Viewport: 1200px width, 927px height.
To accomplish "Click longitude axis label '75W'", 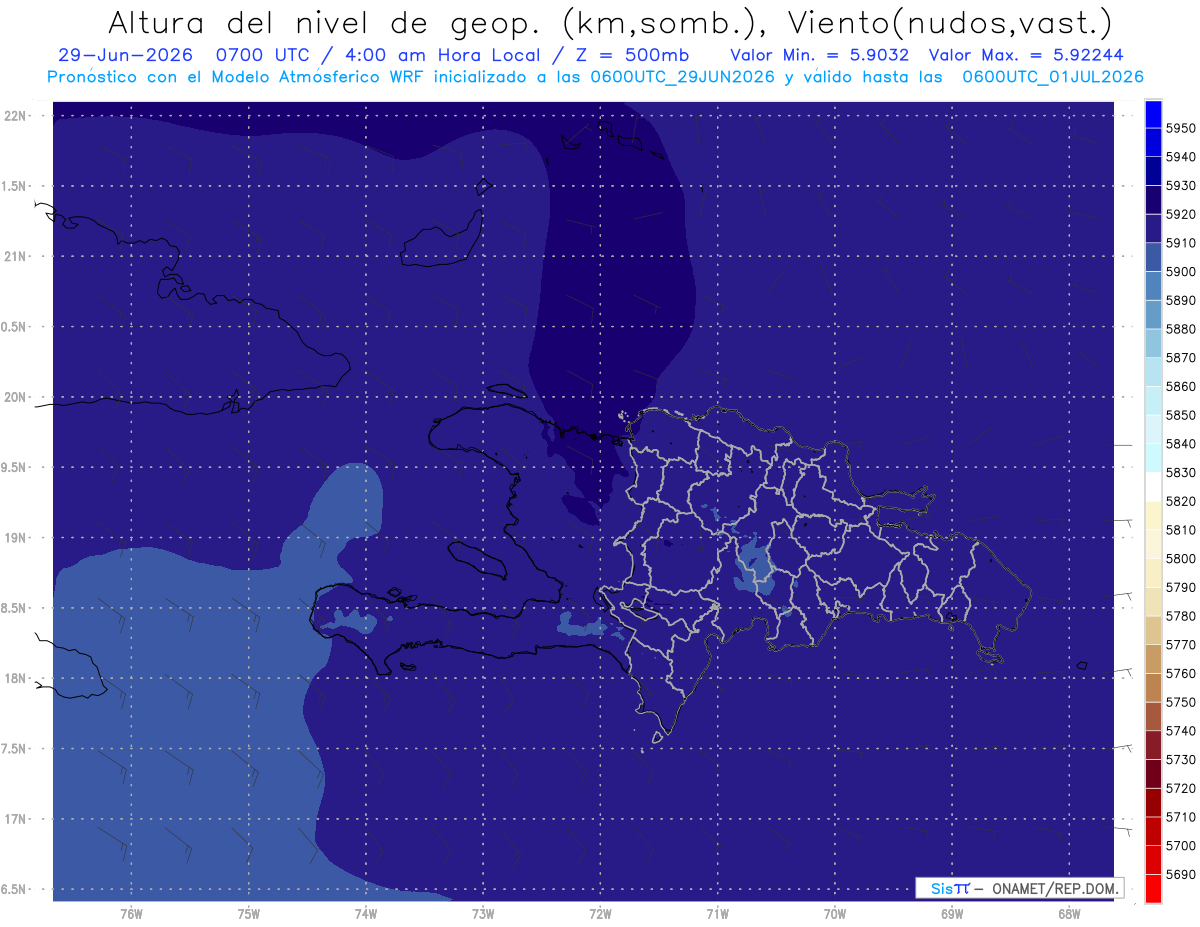I will [x=249, y=913].
